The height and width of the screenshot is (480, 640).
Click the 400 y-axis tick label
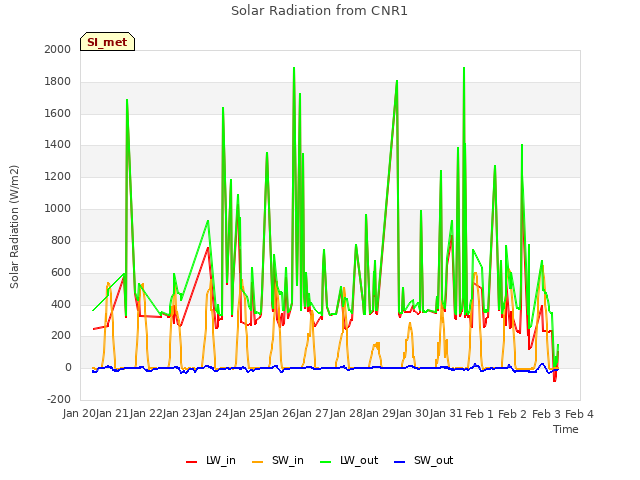click(61, 304)
